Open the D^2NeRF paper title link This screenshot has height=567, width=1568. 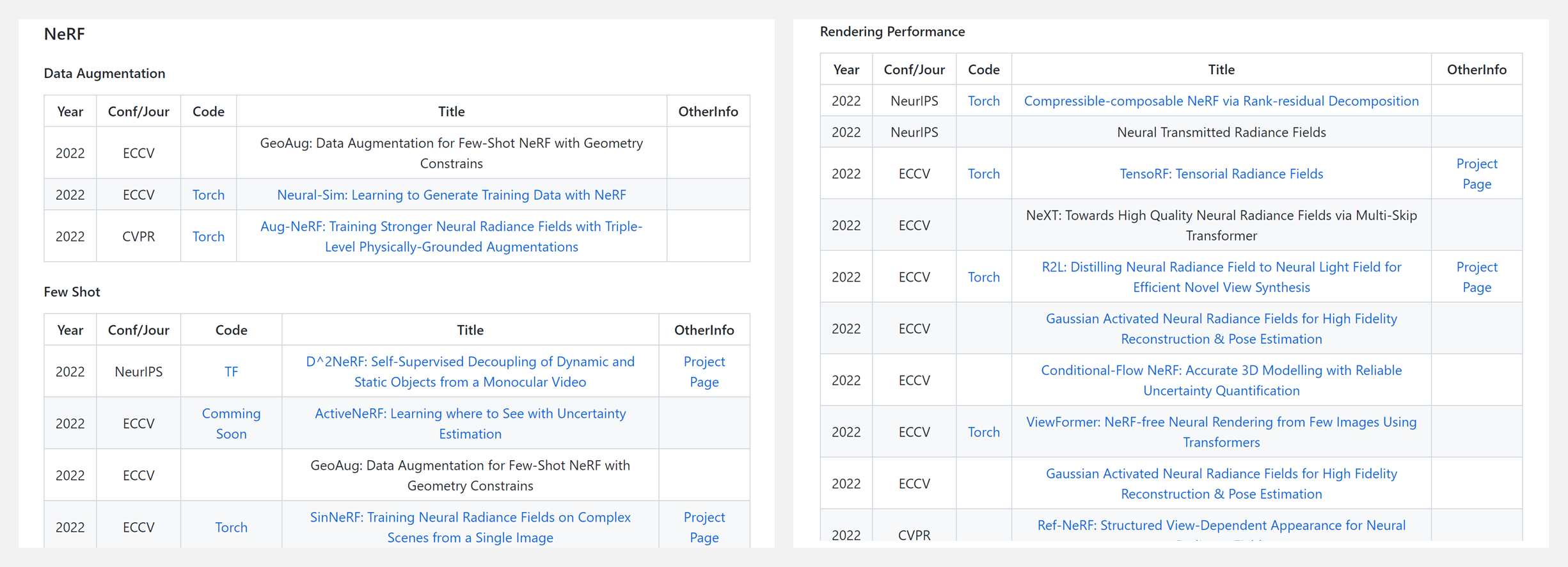click(x=470, y=362)
